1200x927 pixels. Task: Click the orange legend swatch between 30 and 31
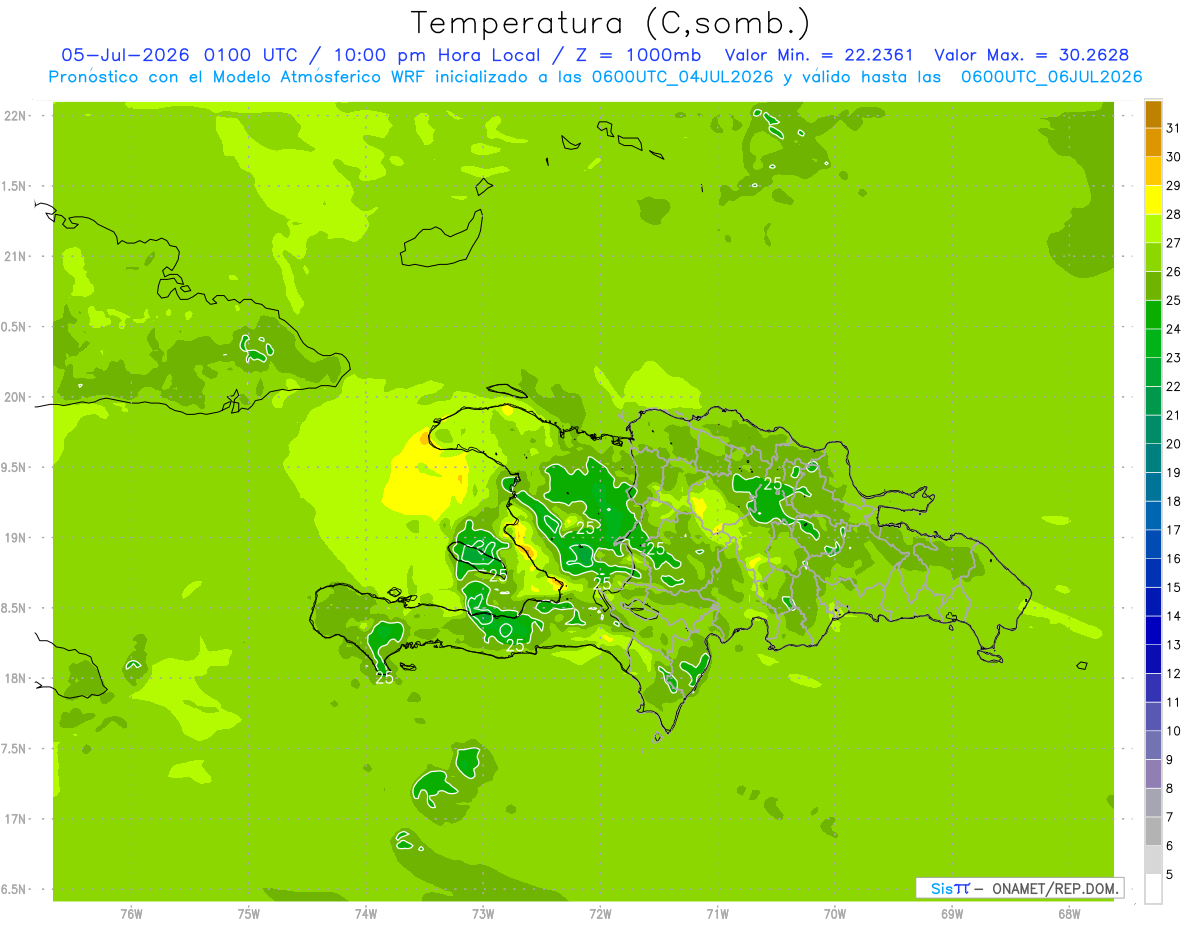1153,143
